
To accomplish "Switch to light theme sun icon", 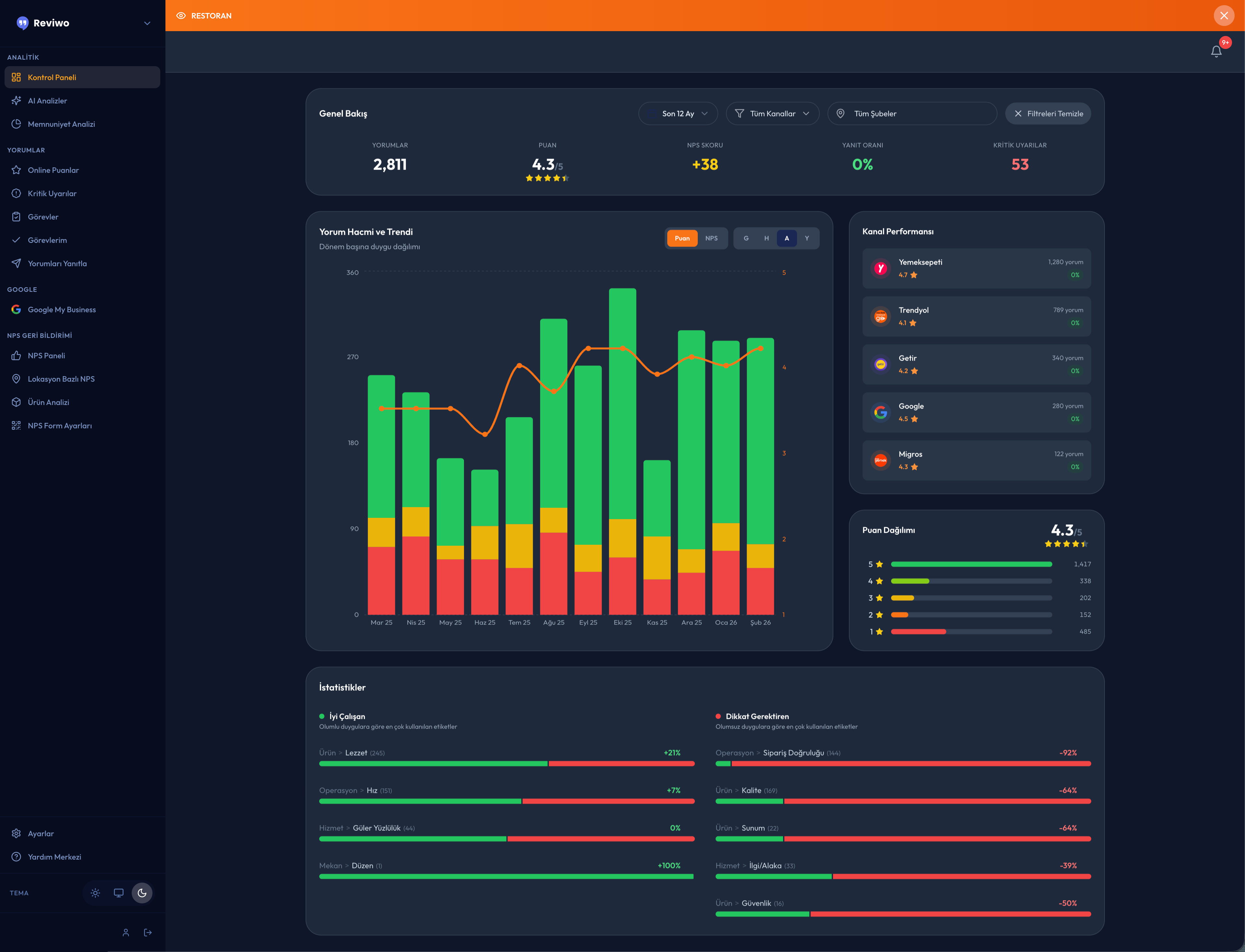I will pos(95,893).
